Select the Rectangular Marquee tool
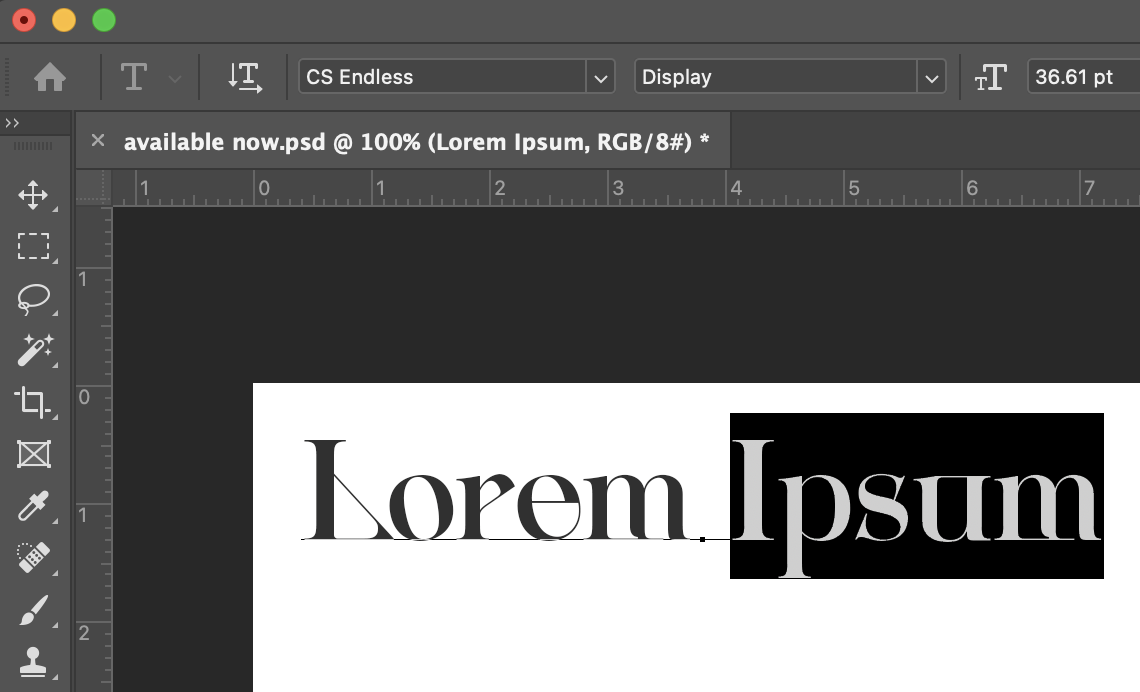This screenshot has width=1140, height=692. tap(33, 246)
